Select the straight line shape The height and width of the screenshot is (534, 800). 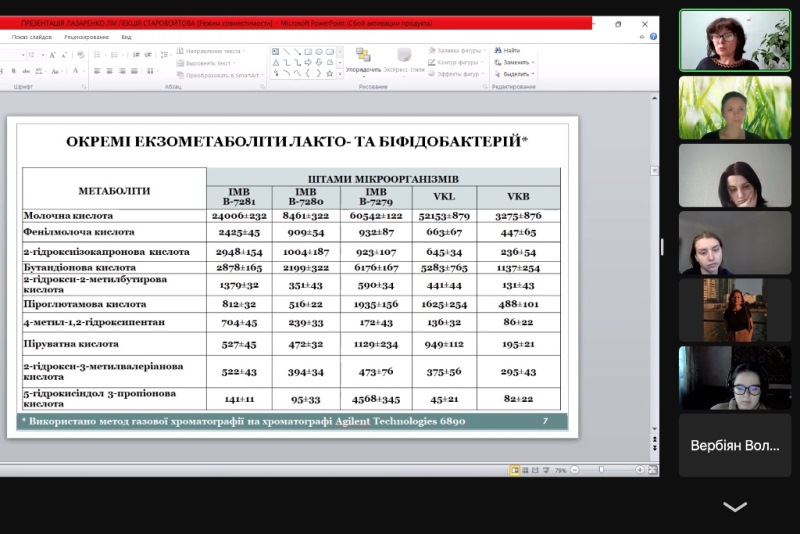pyautogui.click(x=287, y=52)
